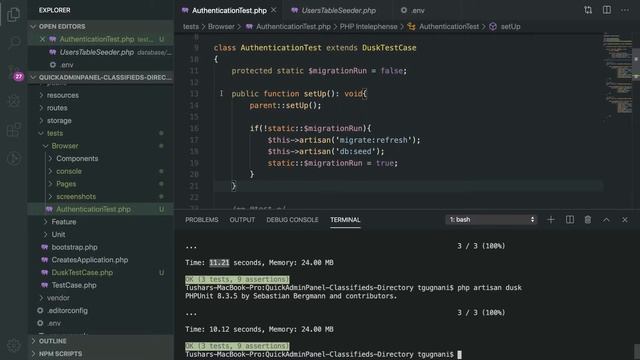Expand the OUTLINE section
This screenshot has height=360, width=640.
point(101,341)
